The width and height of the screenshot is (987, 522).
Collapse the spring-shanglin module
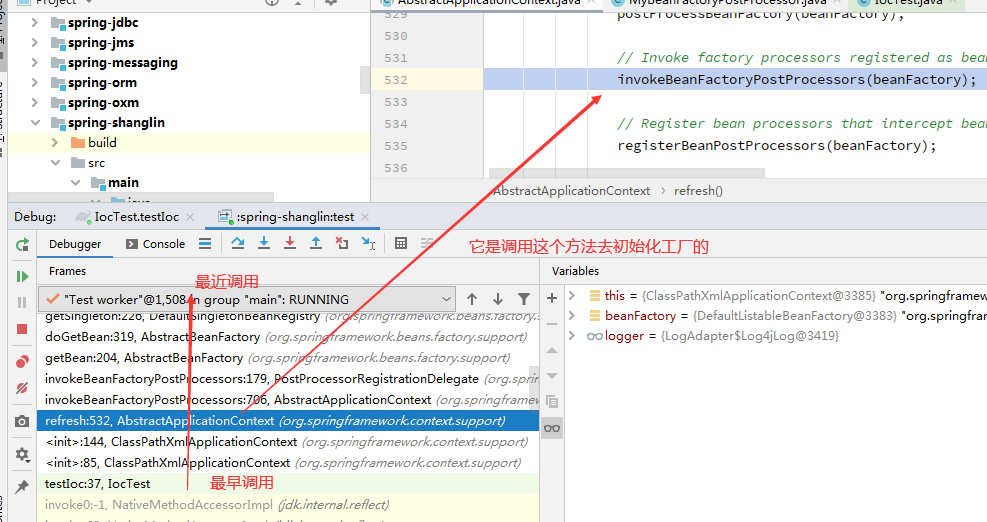click(x=35, y=123)
